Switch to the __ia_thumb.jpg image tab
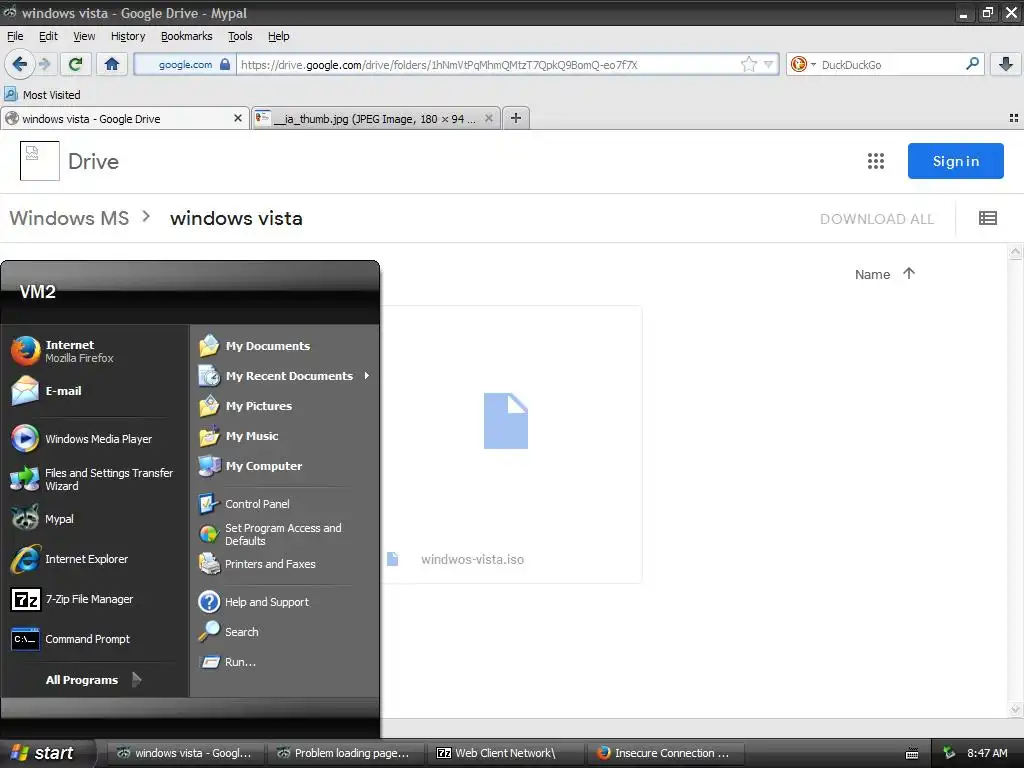The height and width of the screenshot is (768, 1024). pyautogui.click(x=376, y=118)
